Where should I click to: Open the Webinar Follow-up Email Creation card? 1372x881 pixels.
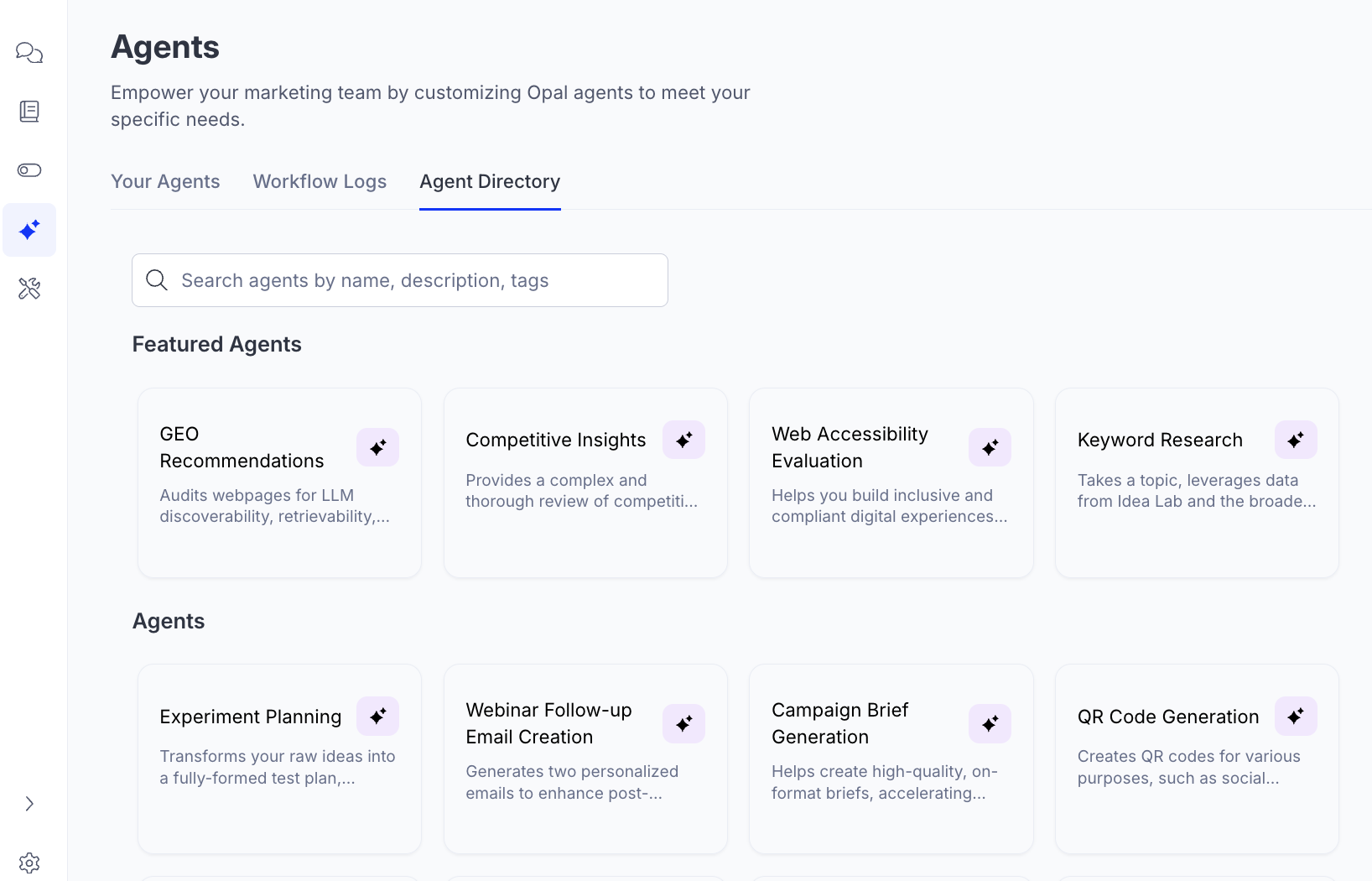click(x=585, y=758)
